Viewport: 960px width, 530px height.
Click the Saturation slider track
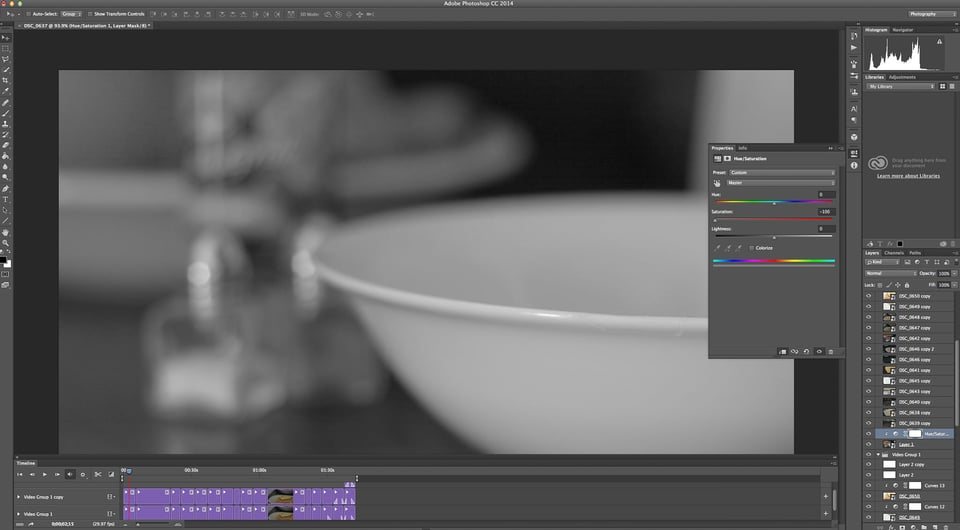click(773, 218)
